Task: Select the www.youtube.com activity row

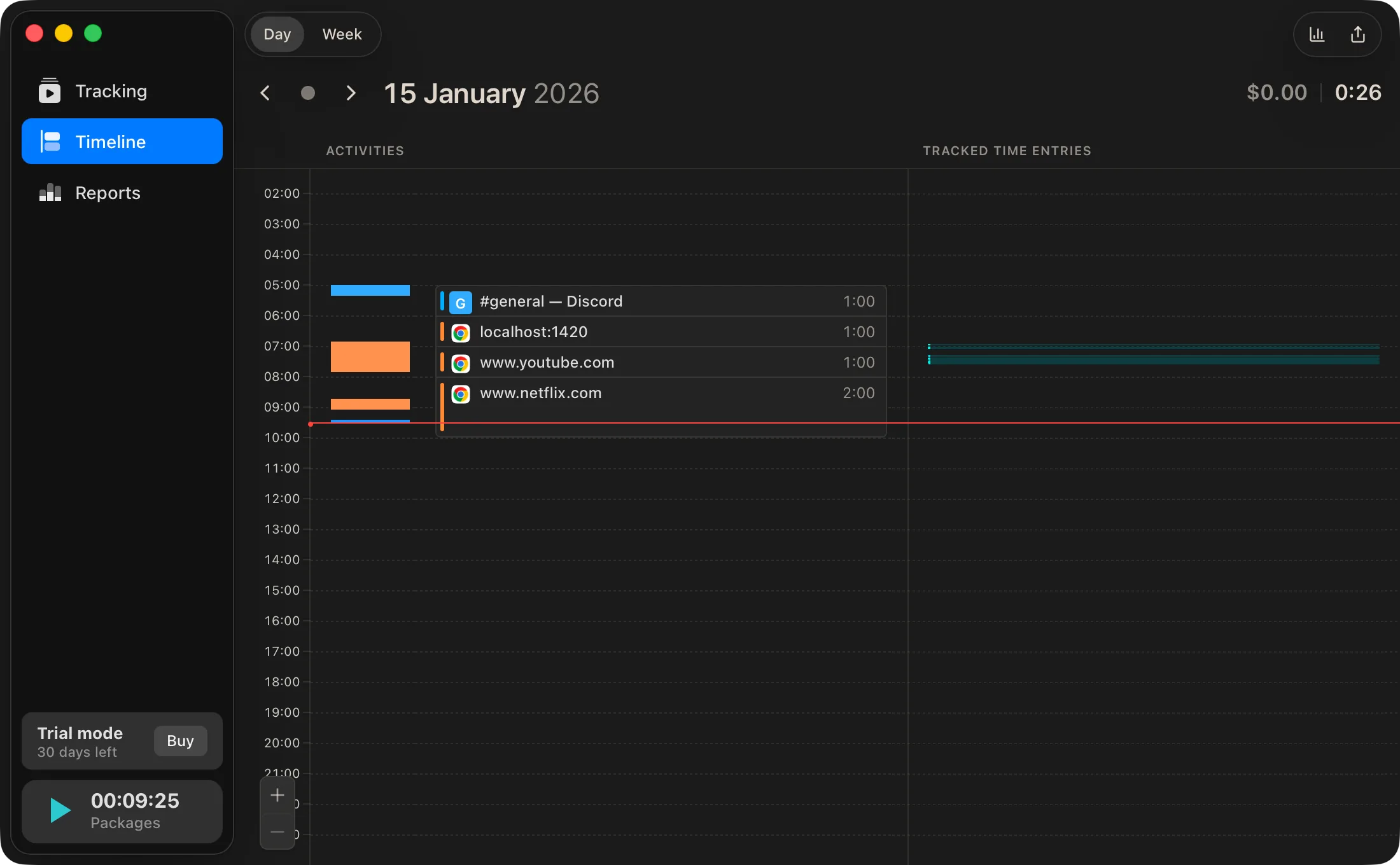Action: (x=661, y=363)
